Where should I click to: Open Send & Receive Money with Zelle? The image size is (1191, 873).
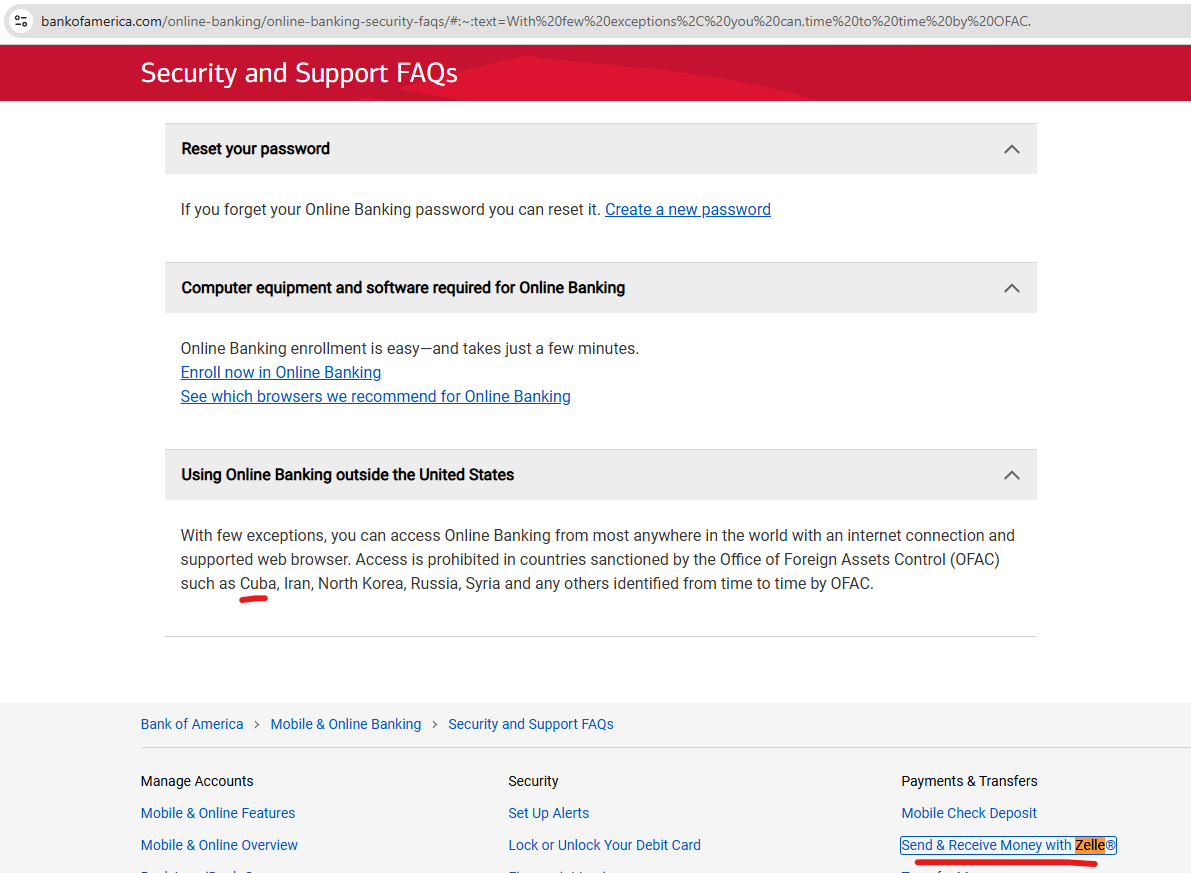[1007, 845]
